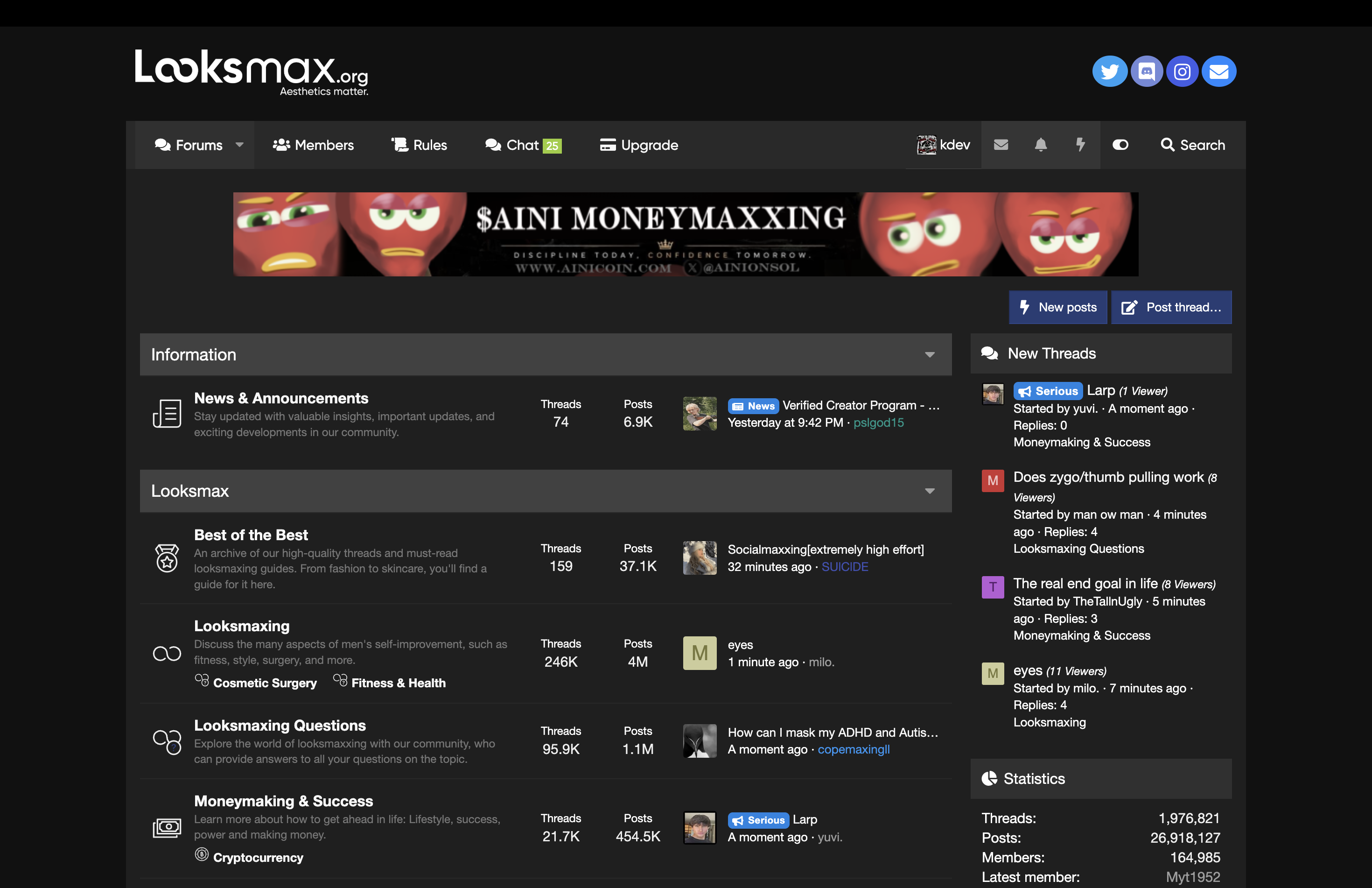Screen dimensions: 1372x888
Task: Open How can I mask my ADHD thread
Action: [833, 733]
